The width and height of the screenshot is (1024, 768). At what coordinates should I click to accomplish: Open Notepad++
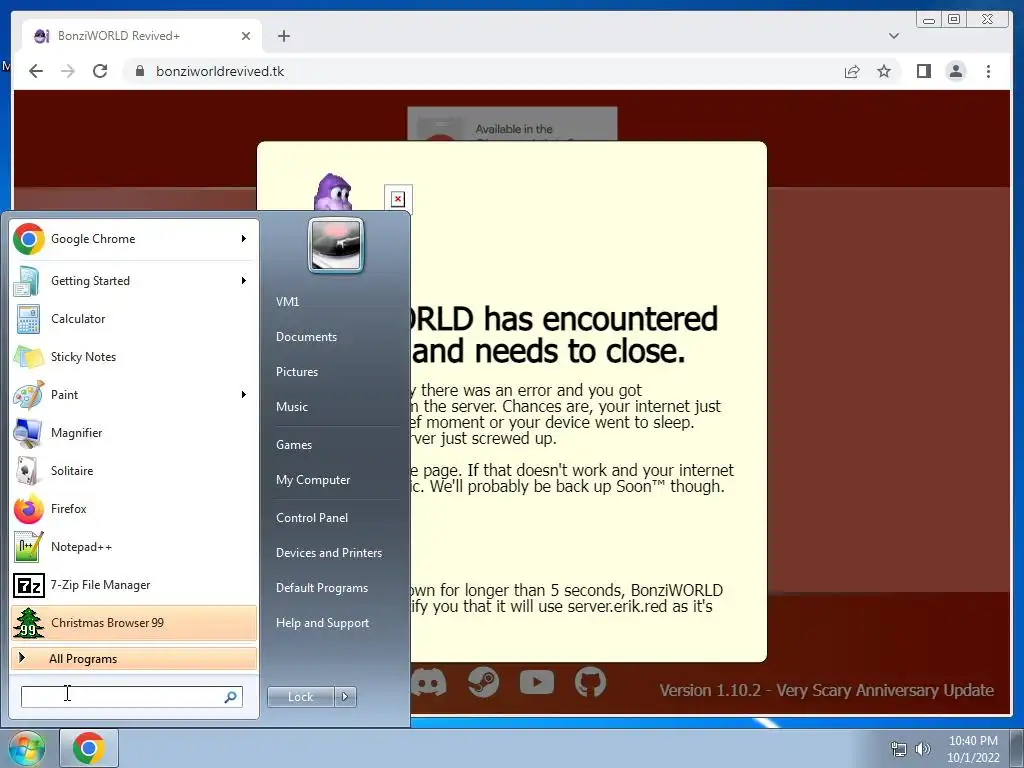134,547
